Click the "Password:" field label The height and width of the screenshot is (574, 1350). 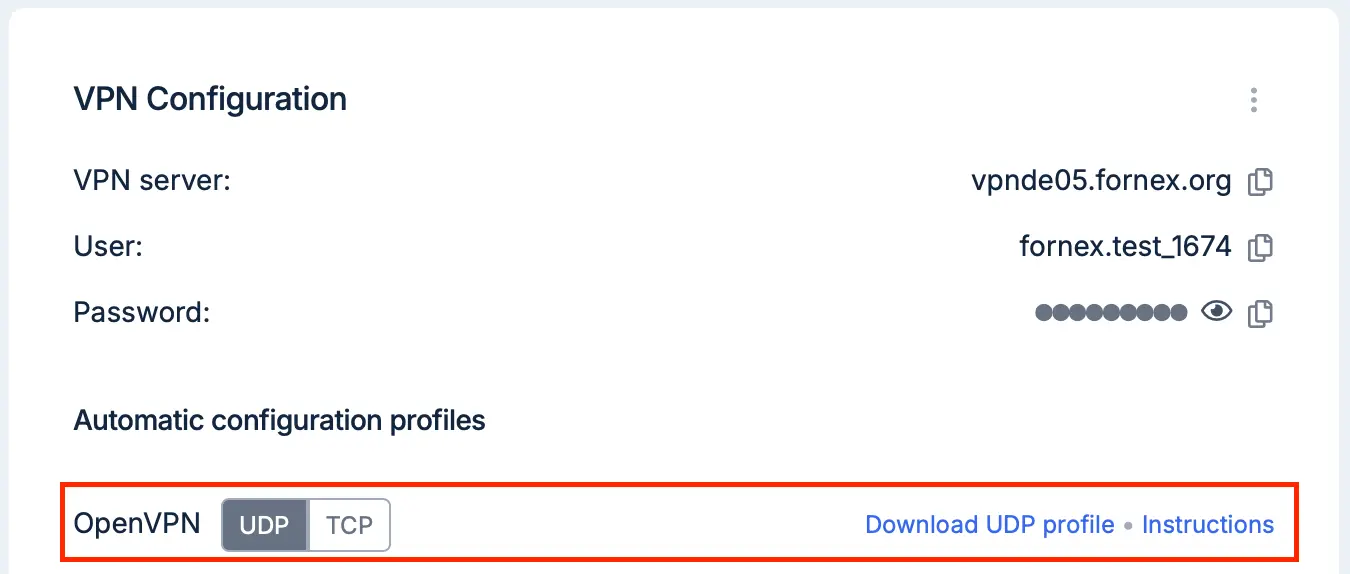pyautogui.click(x=142, y=313)
